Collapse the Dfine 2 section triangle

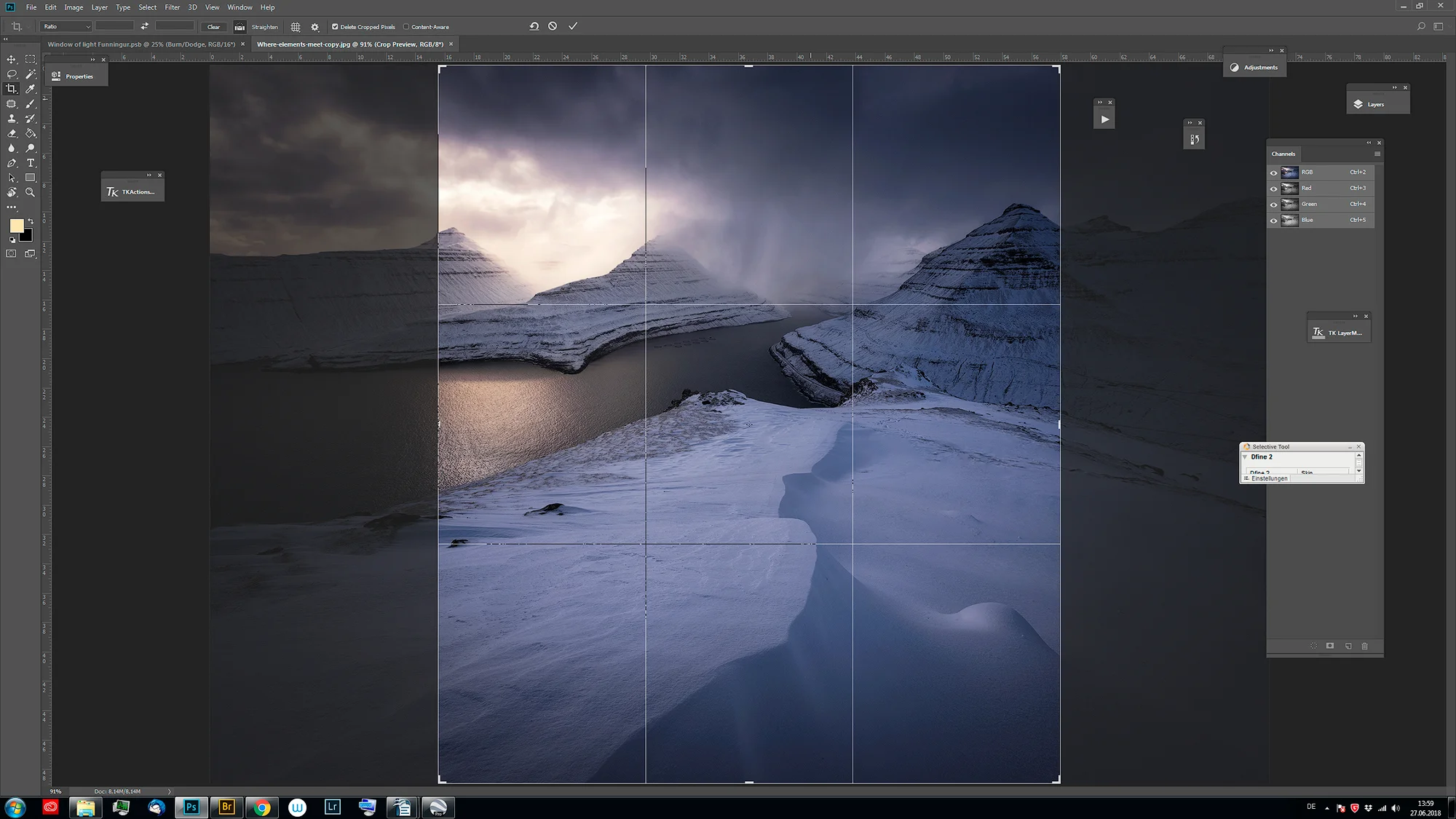pos(1245,457)
